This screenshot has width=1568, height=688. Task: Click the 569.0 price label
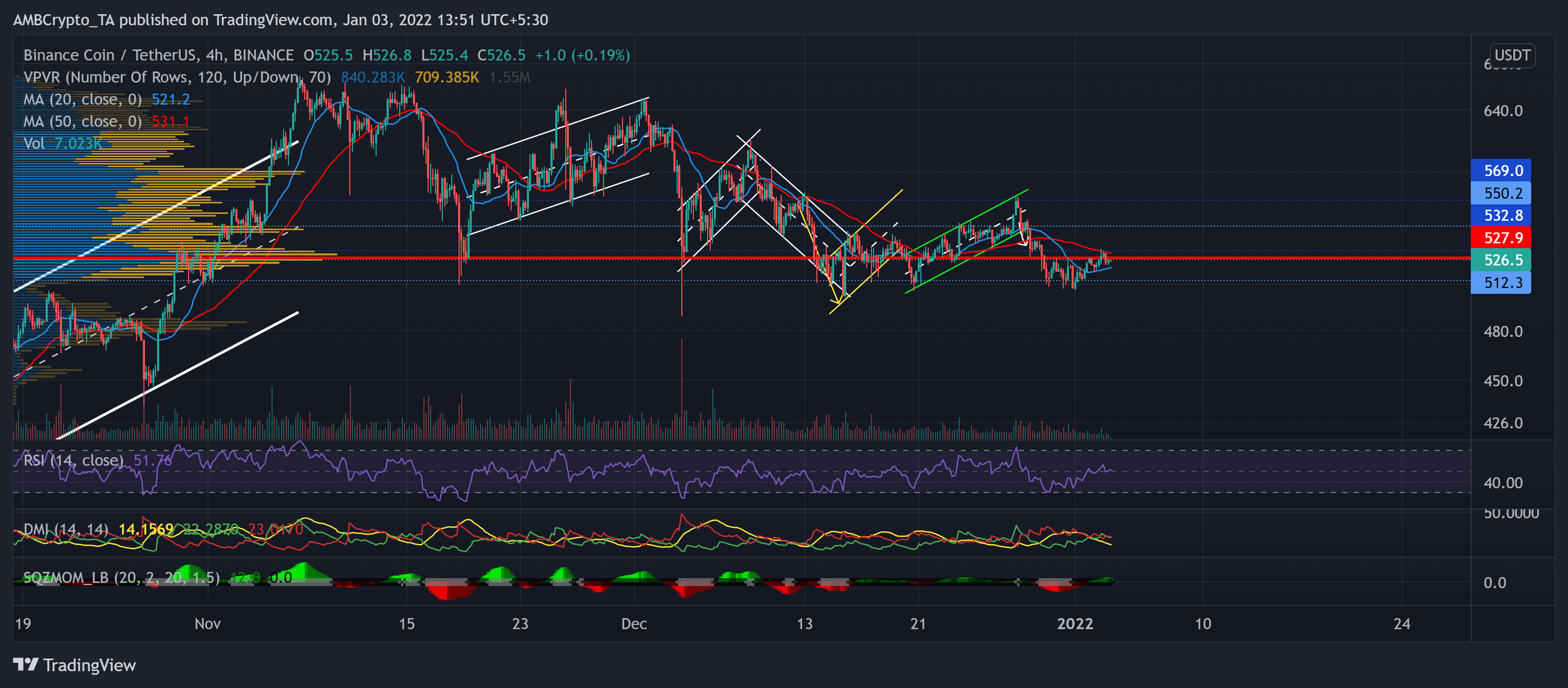coord(1500,170)
